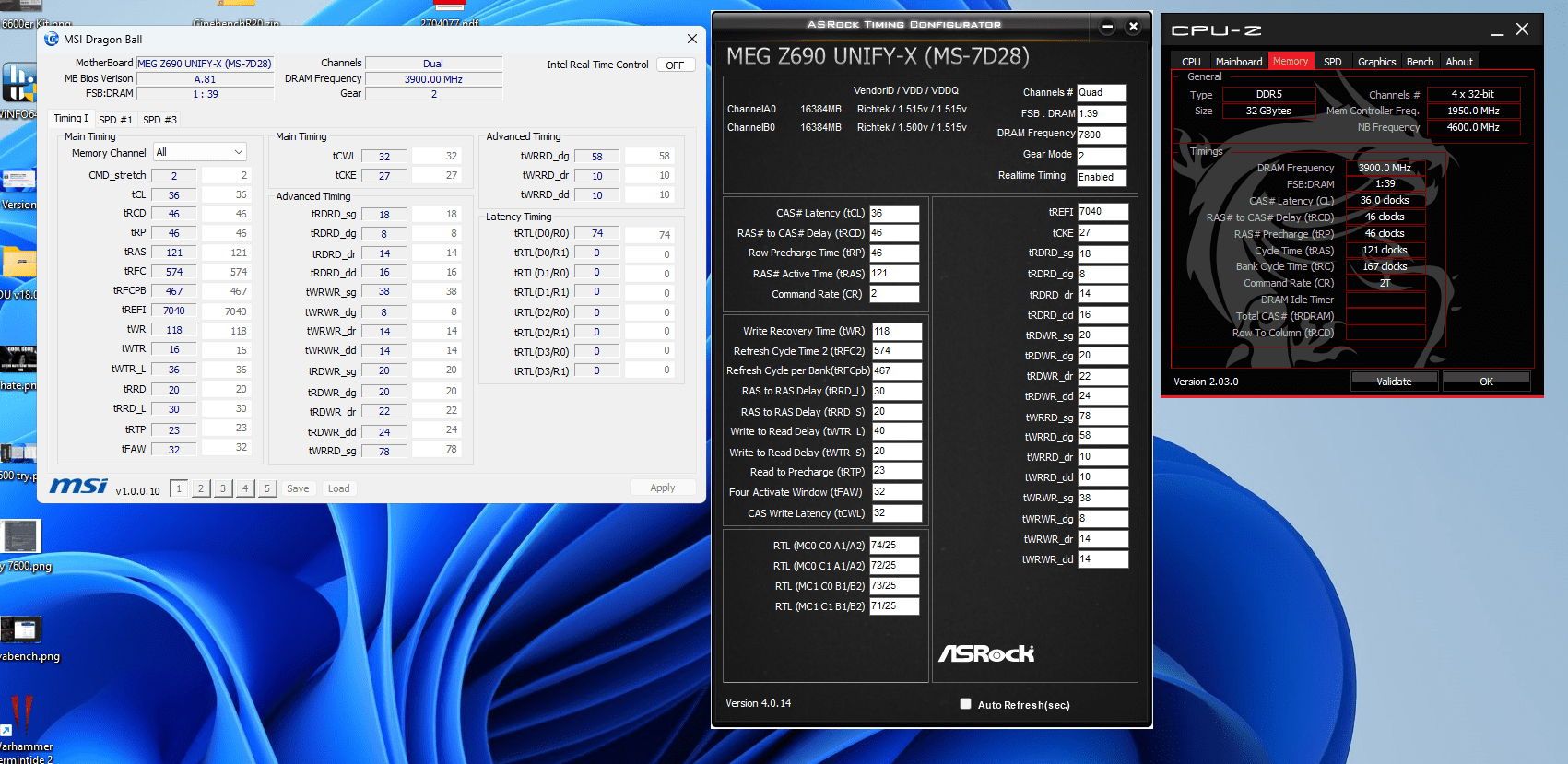Click OK in CPU-Z

(1486, 381)
